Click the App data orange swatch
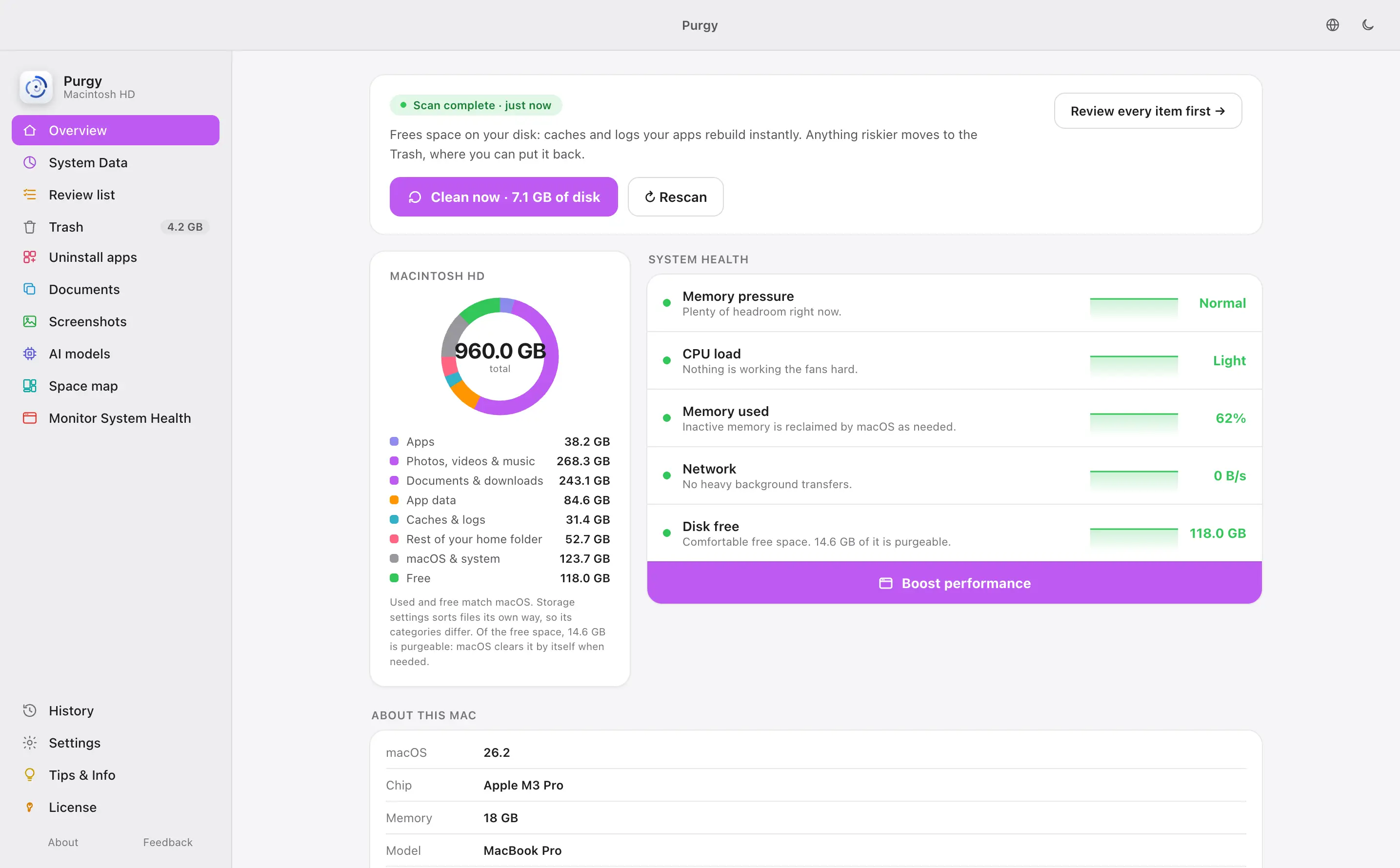Image resolution: width=1400 pixels, height=868 pixels. (x=394, y=500)
